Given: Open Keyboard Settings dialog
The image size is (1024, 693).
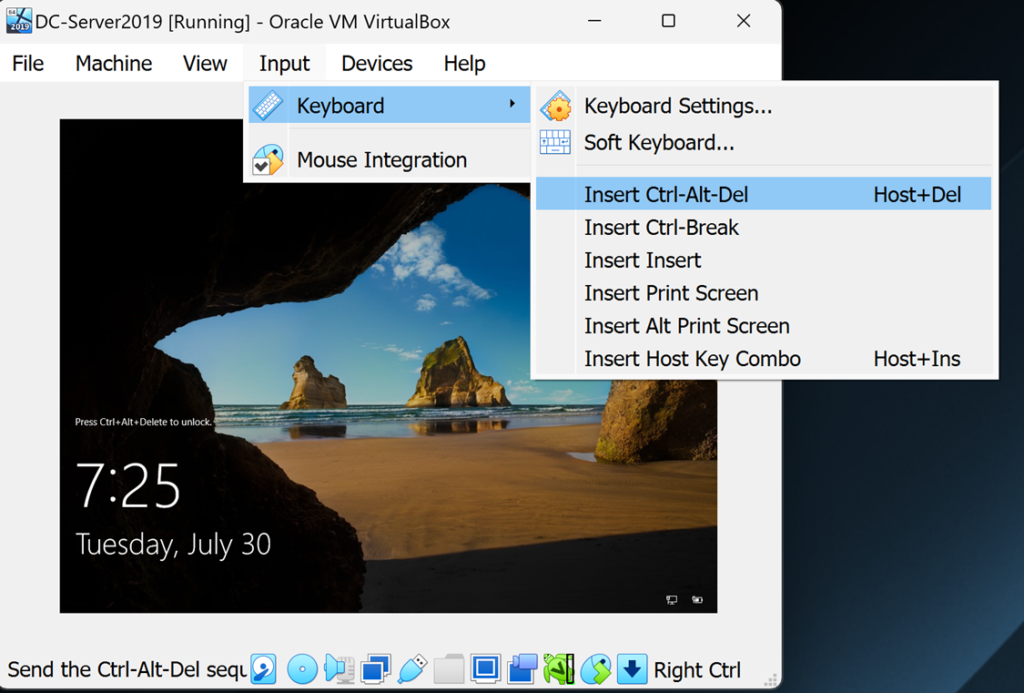Looking at the screenshot, I should tap(677, 106).
